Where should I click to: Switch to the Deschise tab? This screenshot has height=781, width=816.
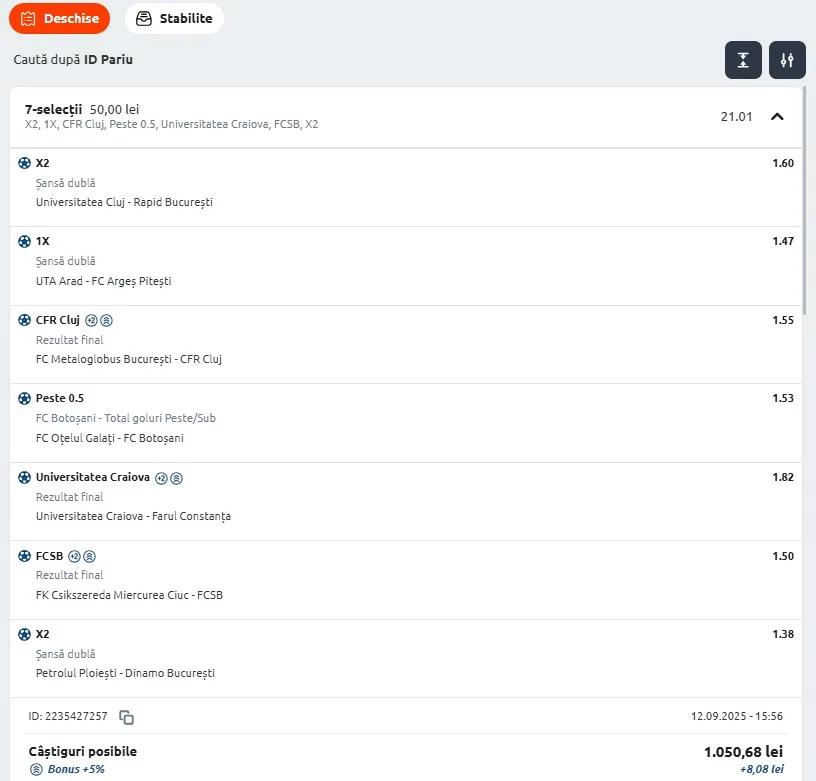coord(59,18)
